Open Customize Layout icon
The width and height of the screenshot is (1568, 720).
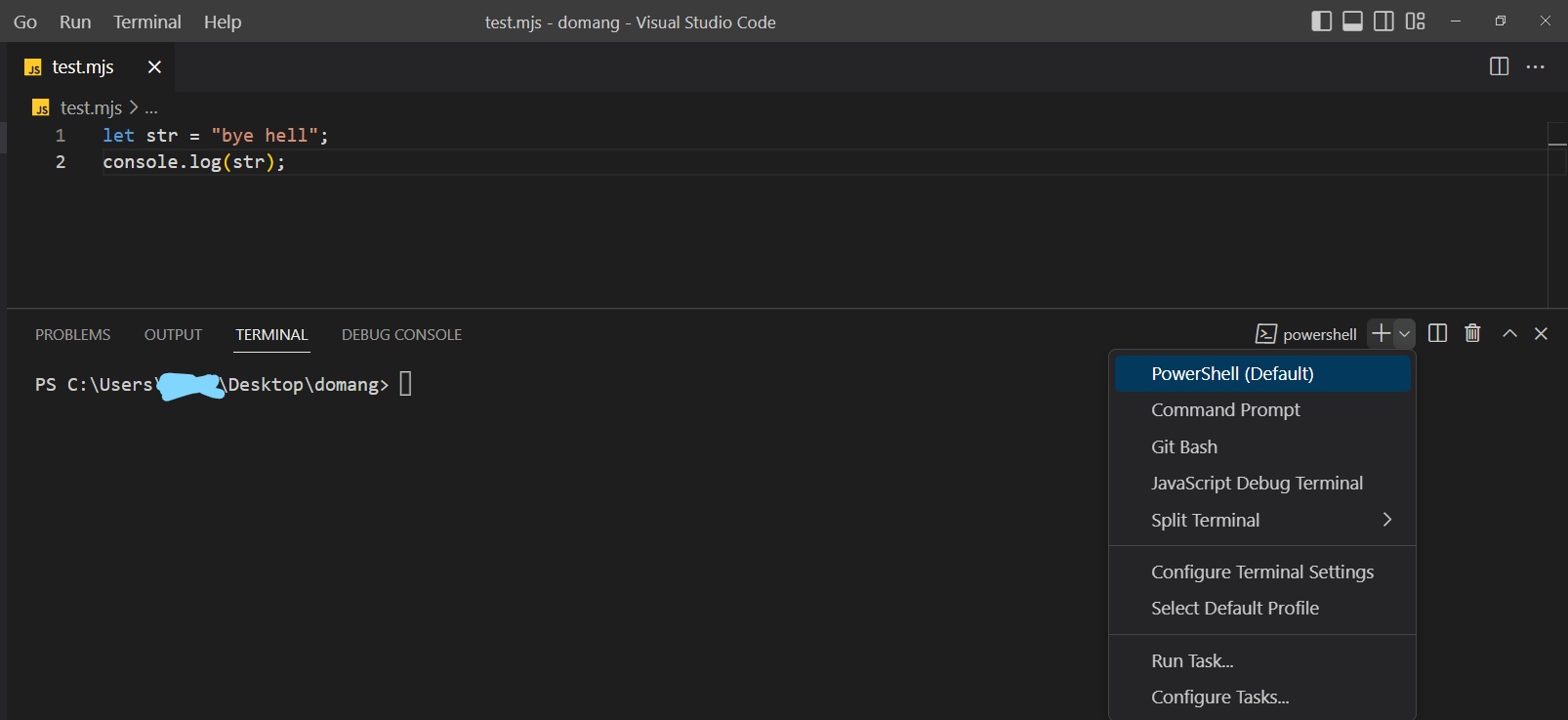point(1415,21)
